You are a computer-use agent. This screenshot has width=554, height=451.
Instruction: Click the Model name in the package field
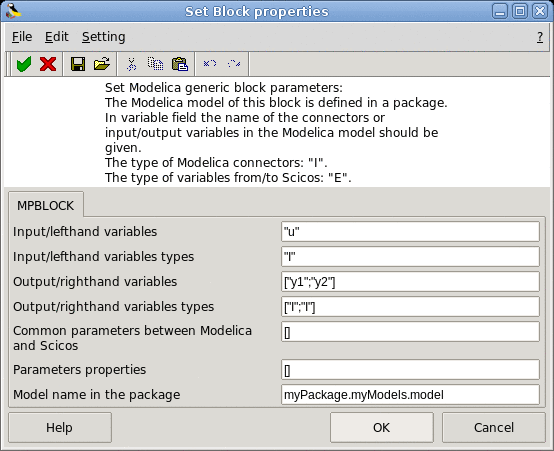coord(410,394)
